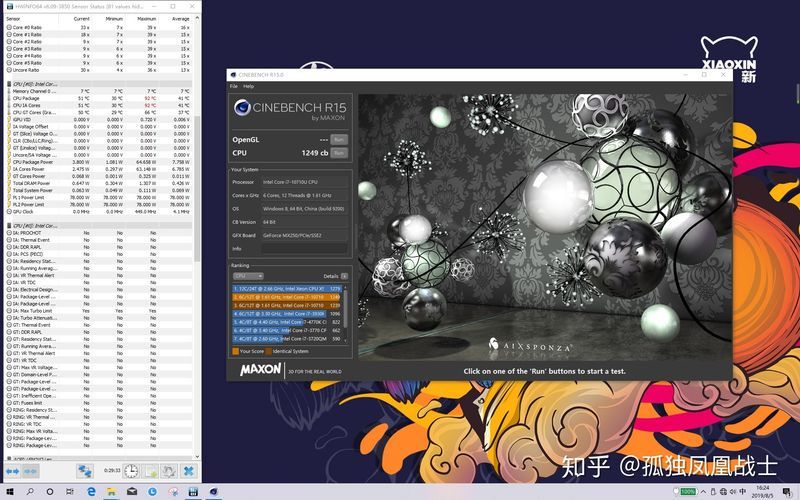The width and height of the screenshot is (800, 500).
Task: Close HWiNFO sensors with blue X icon
Action: tap(188, 471)
